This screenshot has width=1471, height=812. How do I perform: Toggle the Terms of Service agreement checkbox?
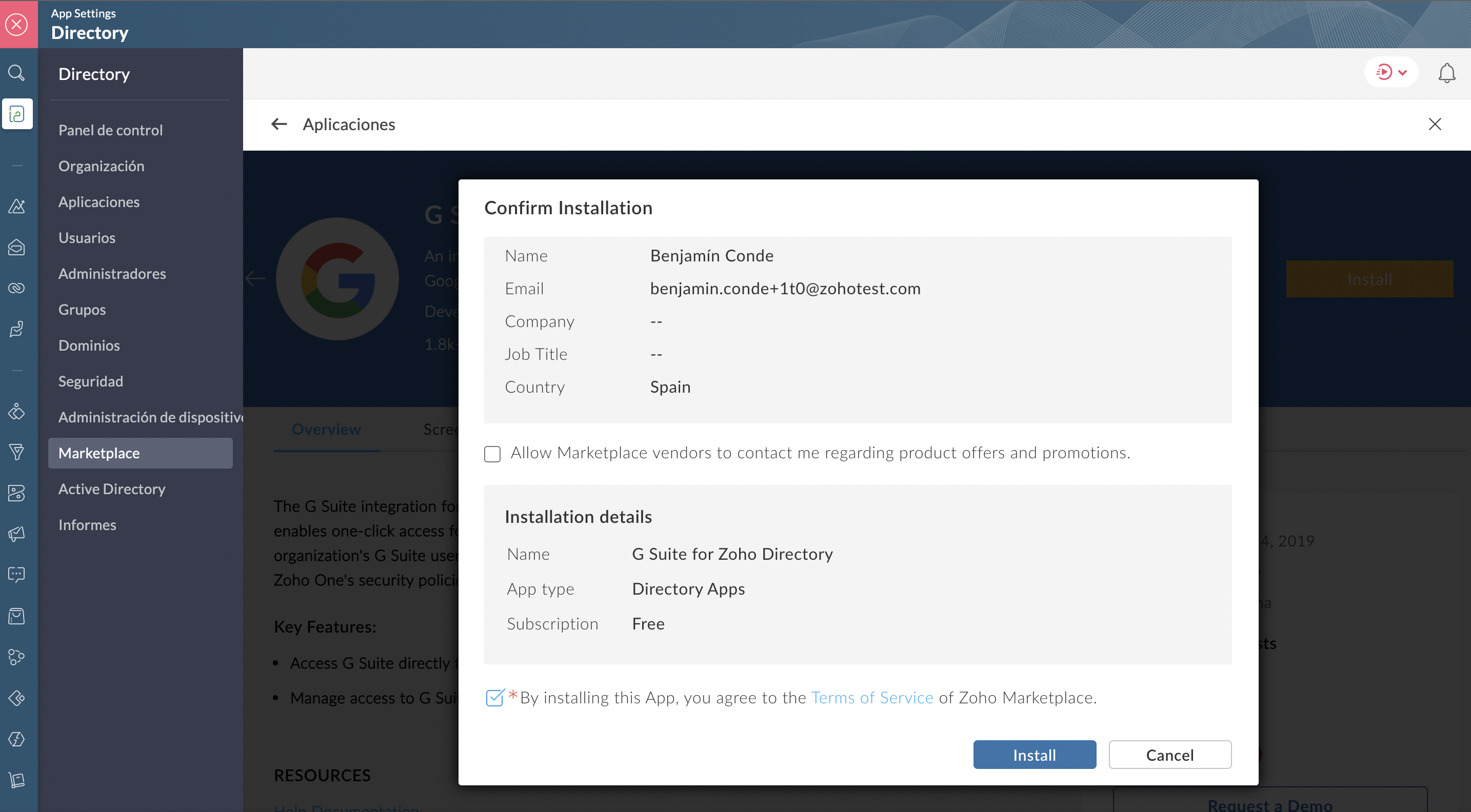point(494,697)
